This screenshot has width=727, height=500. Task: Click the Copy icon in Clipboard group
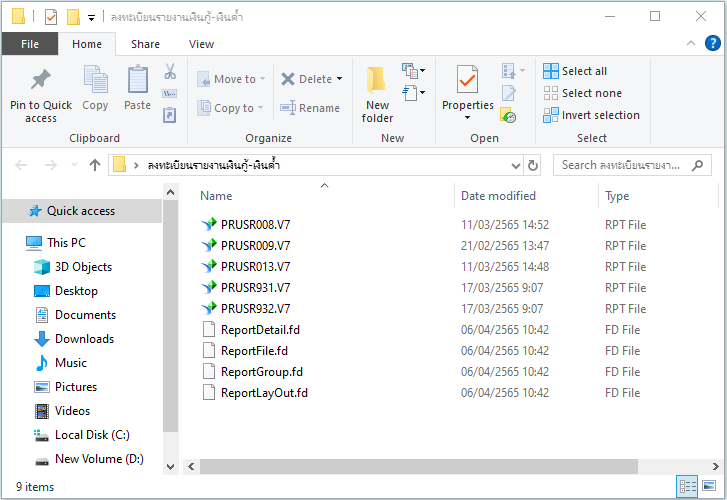pyautogui.click(x=95, y=81)
